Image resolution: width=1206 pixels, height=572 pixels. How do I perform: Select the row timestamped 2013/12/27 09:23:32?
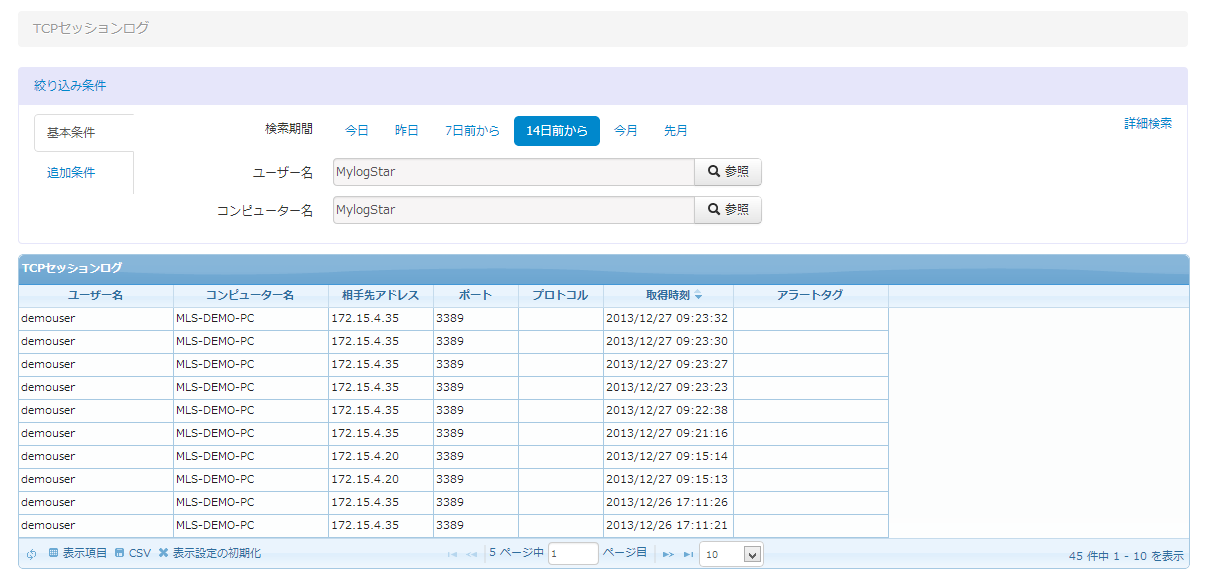coord(454,319)
